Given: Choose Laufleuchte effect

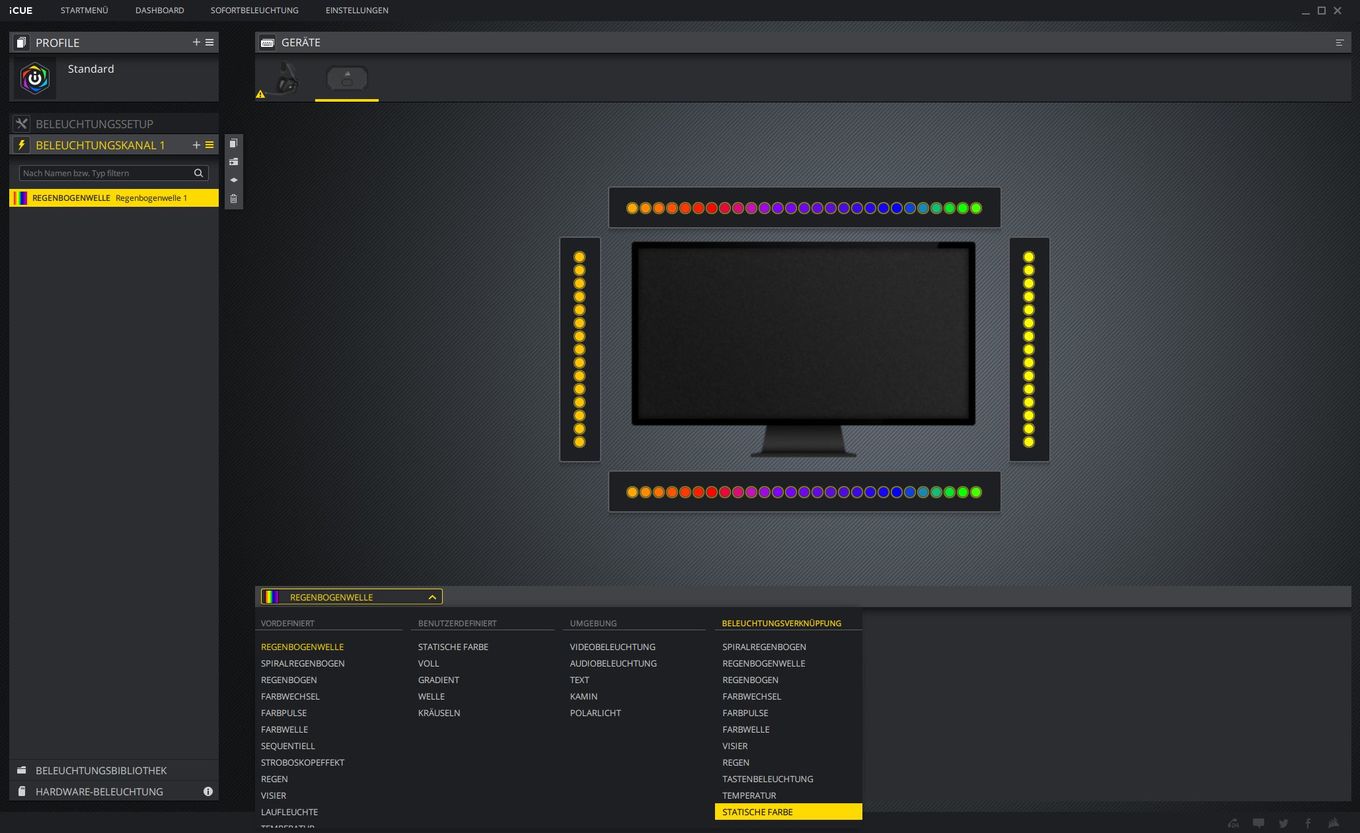Looking at the screenshot, I should click(x=289, y=812).
